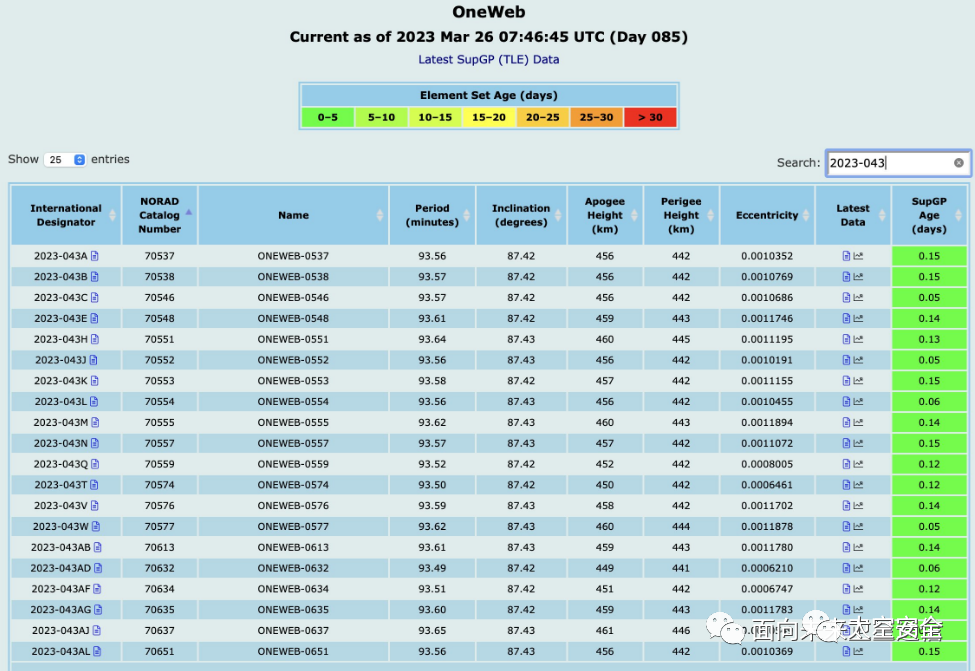Select the ONEWEB-0637 name cell
The height and width of the screenshot is (671, 975).
293,631
